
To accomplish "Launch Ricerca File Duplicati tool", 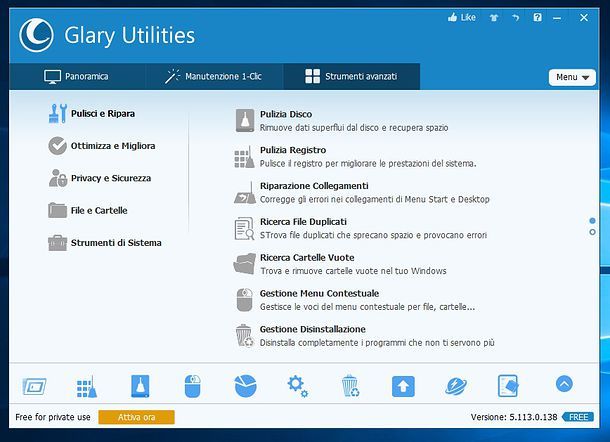I will point(303,222).
